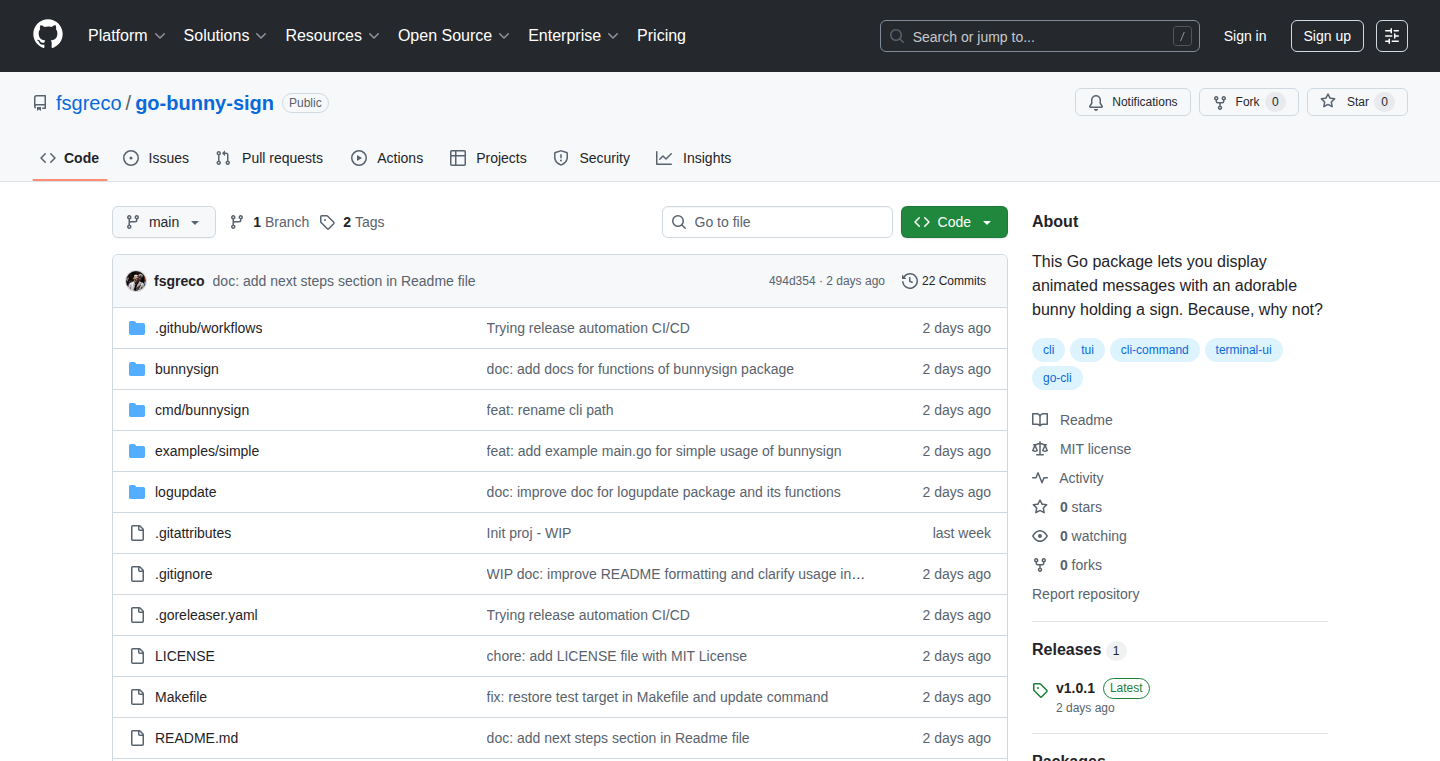Click the Sign in link
Viewport: 1440px width, 761px height.
1245,36
